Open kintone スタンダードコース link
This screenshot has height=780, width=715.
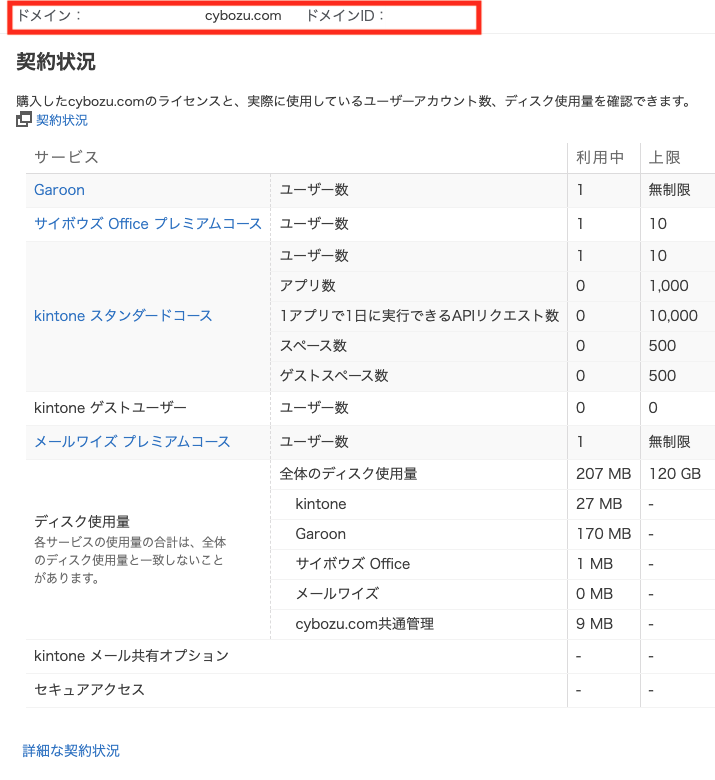click(123, 316)
